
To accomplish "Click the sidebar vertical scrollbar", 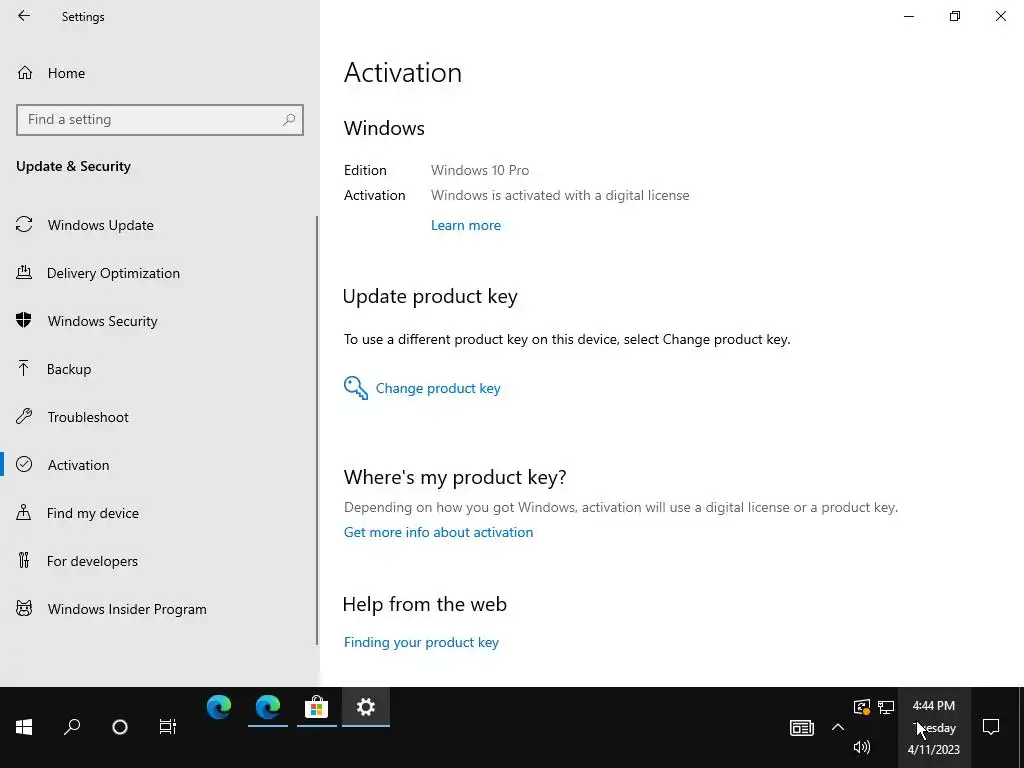I will click(x=317, y=431).
